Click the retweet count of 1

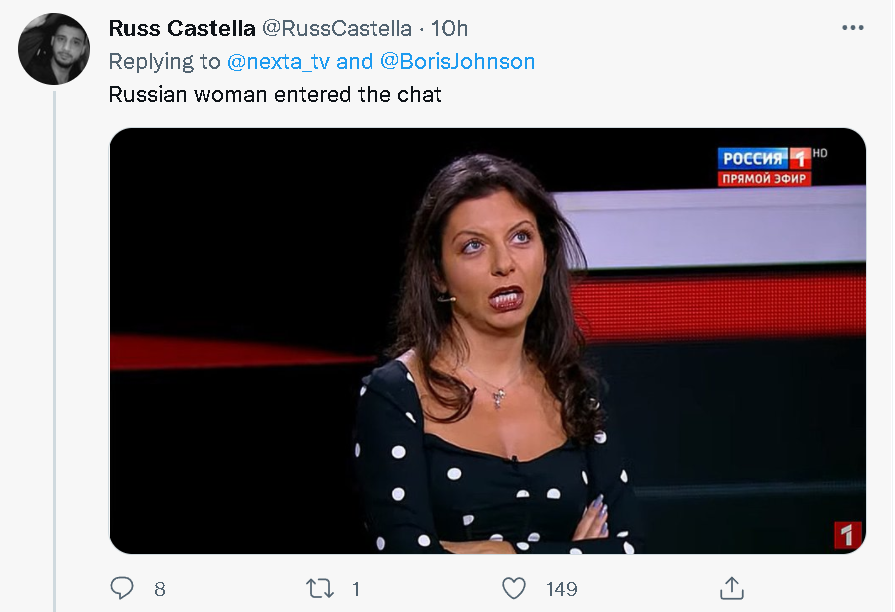tap(356, 589)
